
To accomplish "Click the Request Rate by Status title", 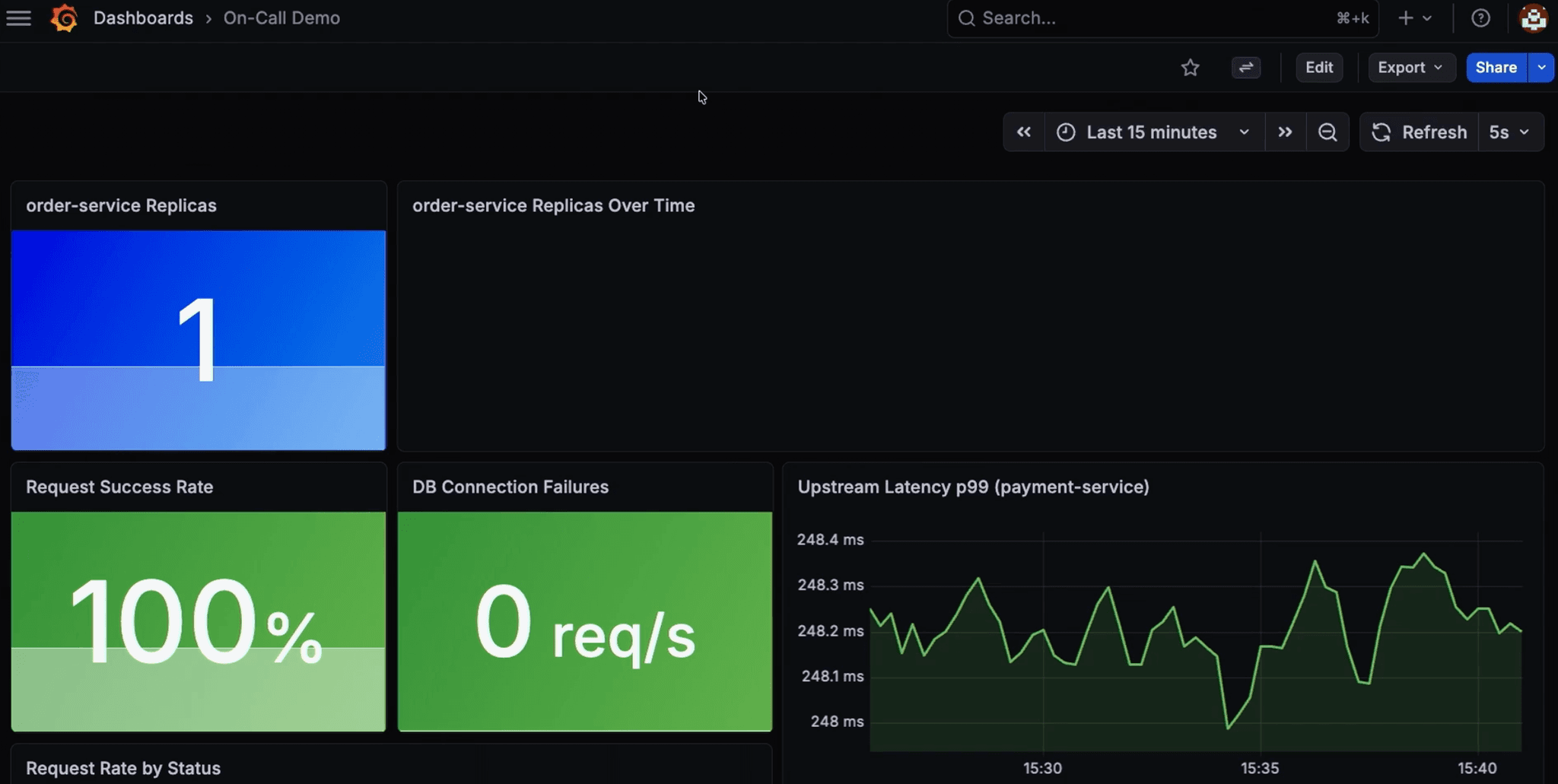I will tap(123, 768).
